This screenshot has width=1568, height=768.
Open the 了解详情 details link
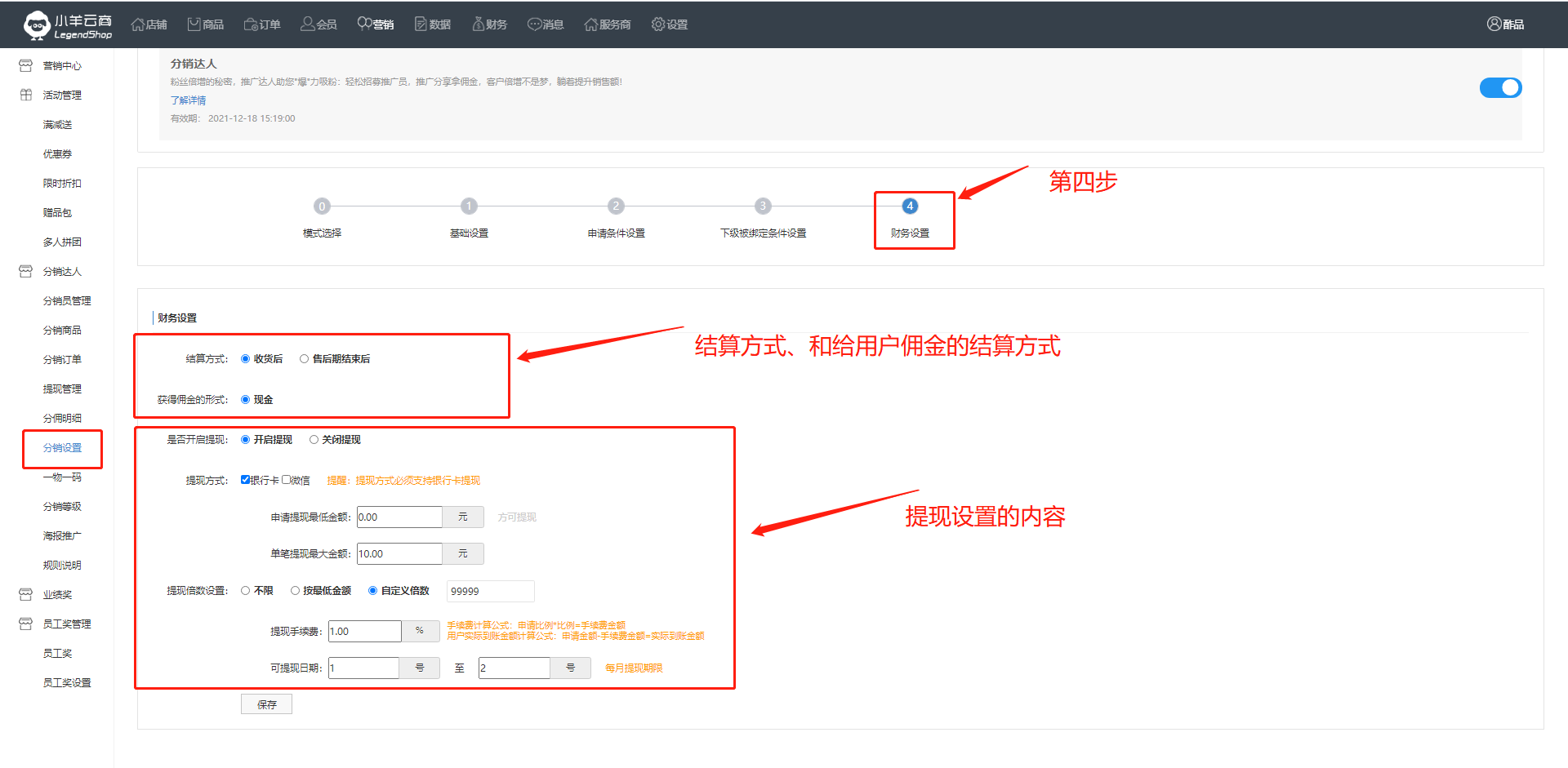click(x=188, y=100)
